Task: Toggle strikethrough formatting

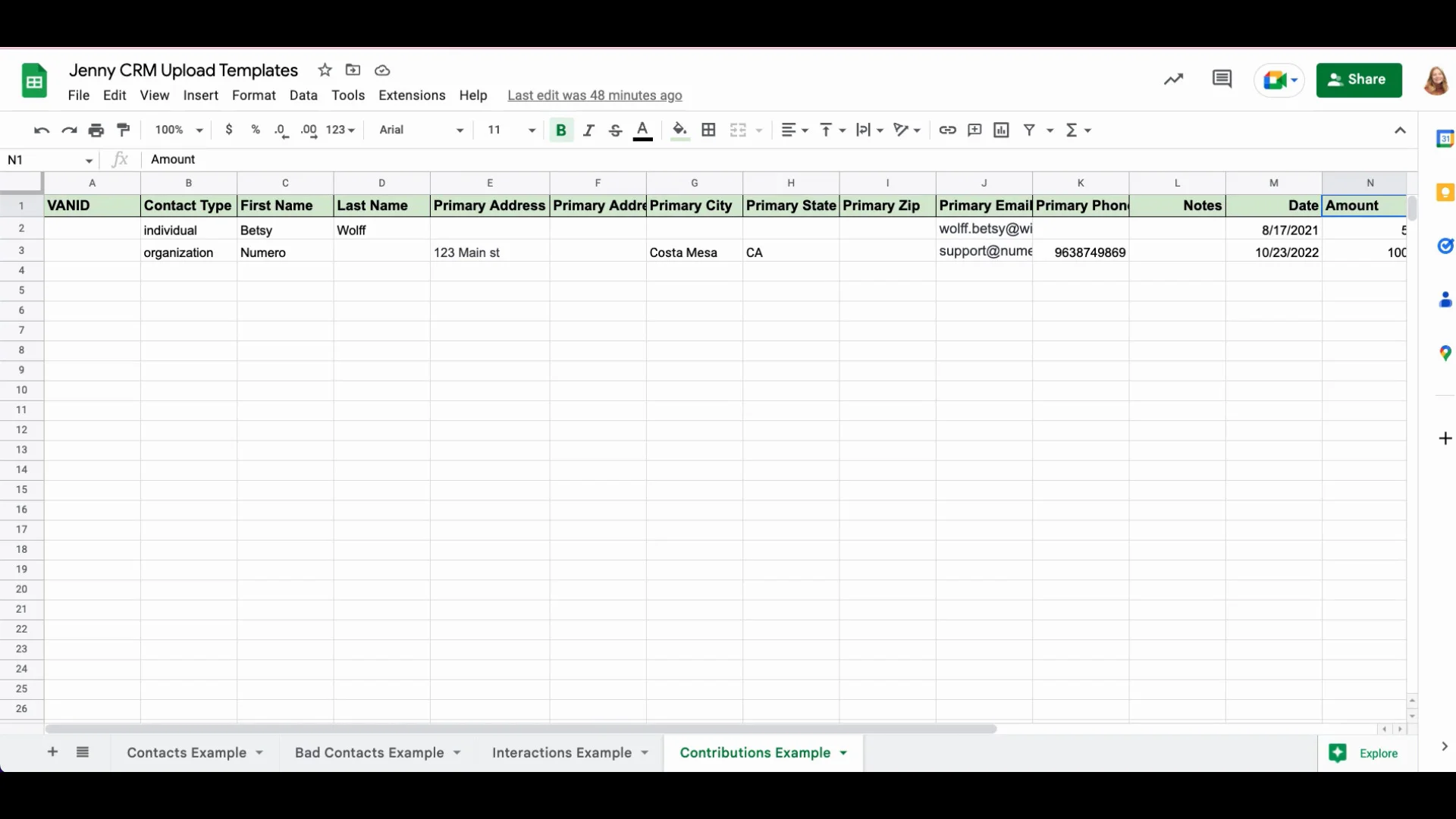Action: tap(615, 130)
